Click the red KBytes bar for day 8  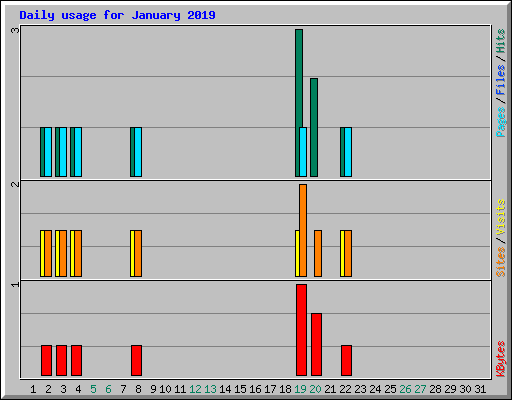coord(136,360)
